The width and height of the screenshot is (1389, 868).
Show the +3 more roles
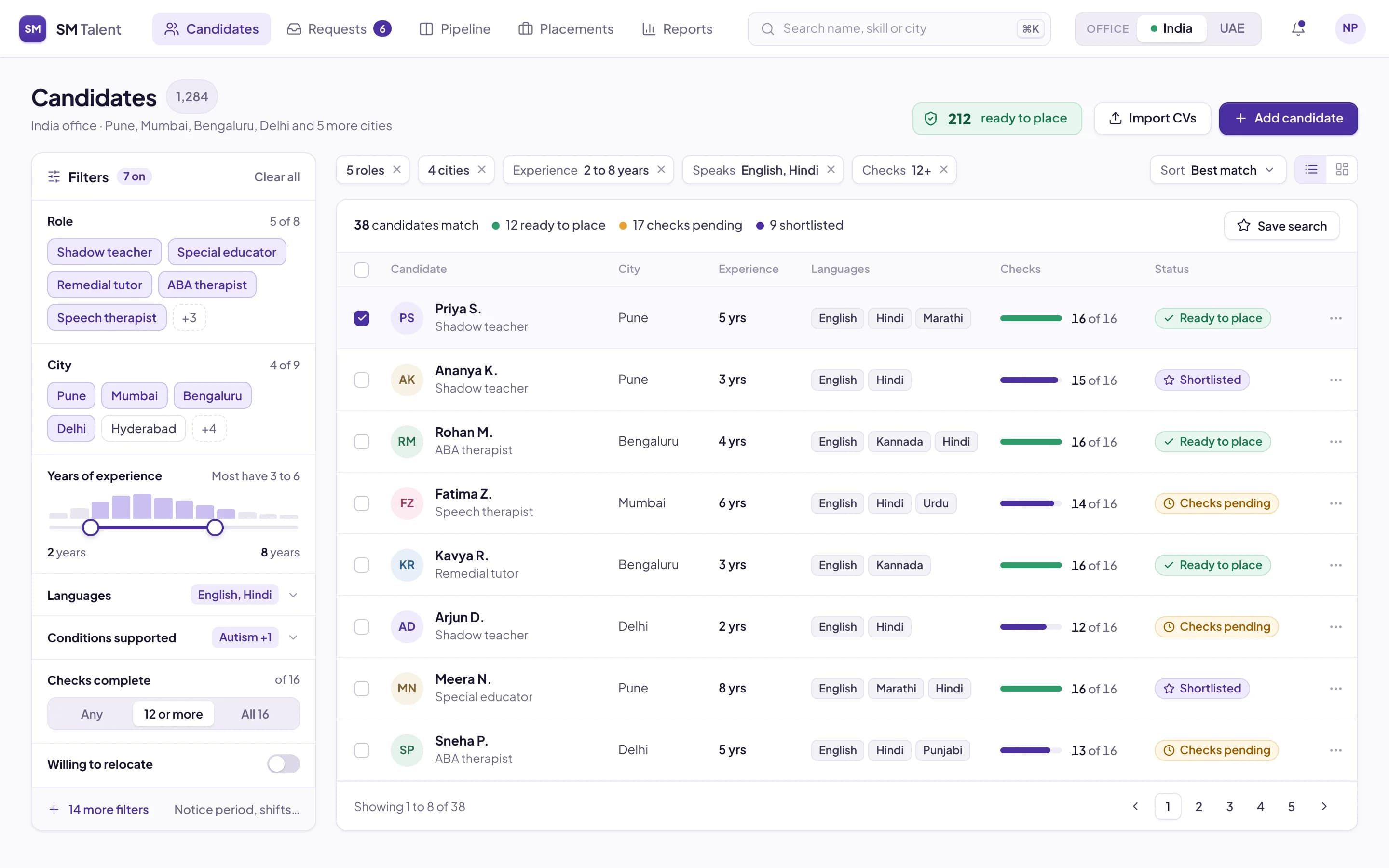pos(190,317)
